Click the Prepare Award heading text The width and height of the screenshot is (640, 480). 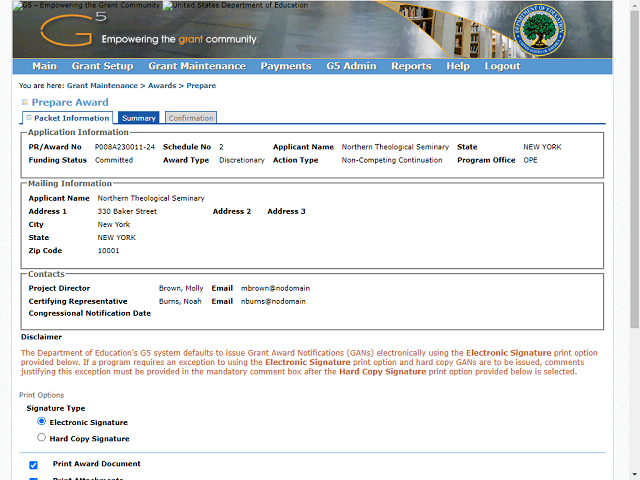point(70,102)
